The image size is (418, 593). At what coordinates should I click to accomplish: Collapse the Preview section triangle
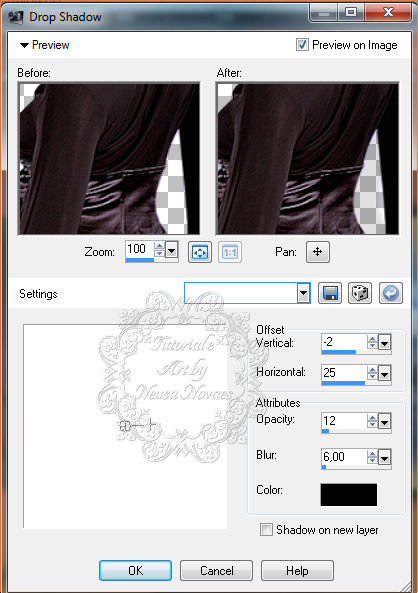pos(24,45)
